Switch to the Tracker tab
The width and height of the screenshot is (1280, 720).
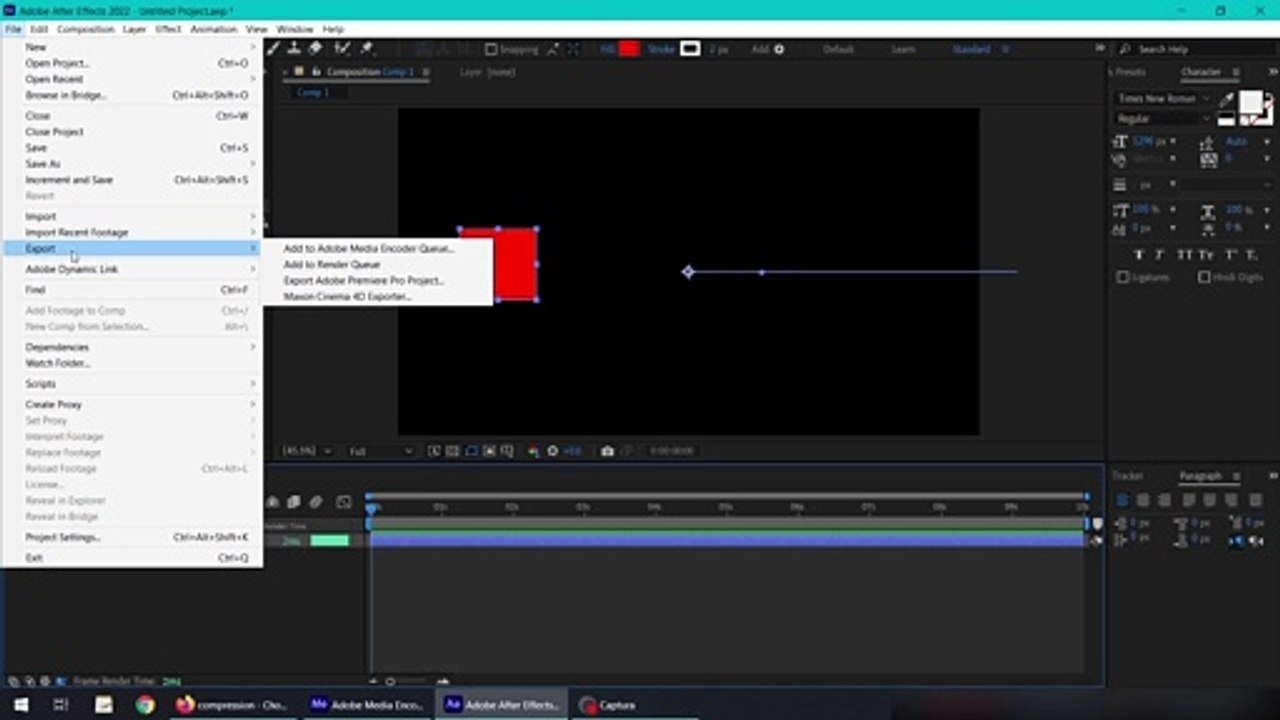pos(1127,476)
